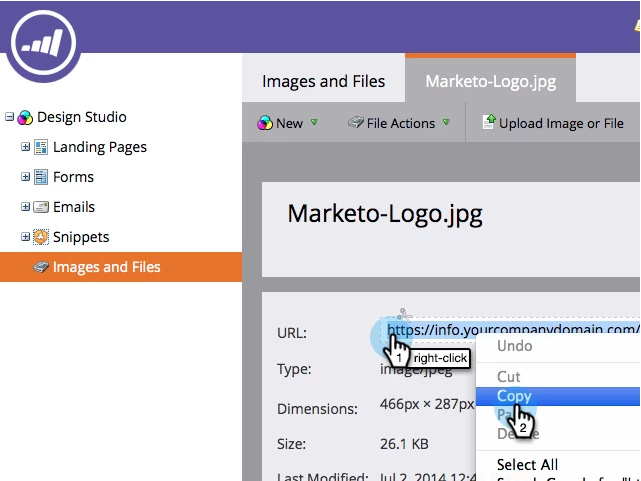Click the Snippets icon in tree

point(41,237)
